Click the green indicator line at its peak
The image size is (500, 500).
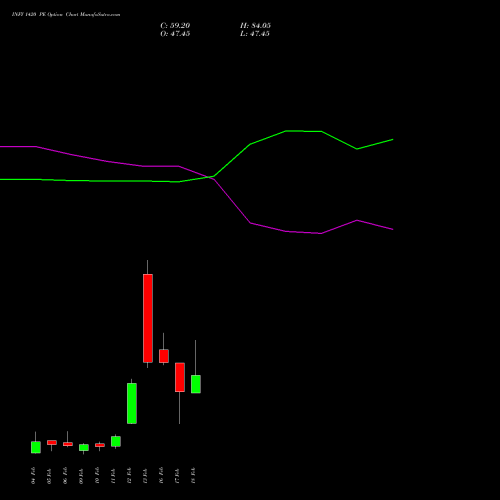point(287,131)
